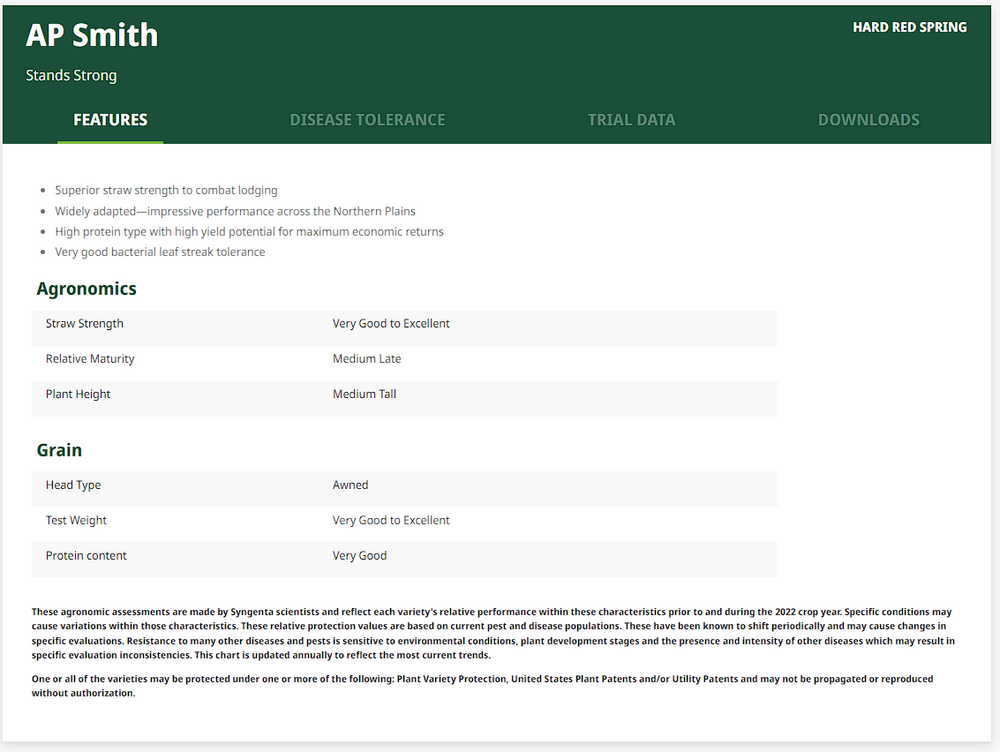Click the AP Smith variety title
The image size is (1000, 752).
(92, 35)
